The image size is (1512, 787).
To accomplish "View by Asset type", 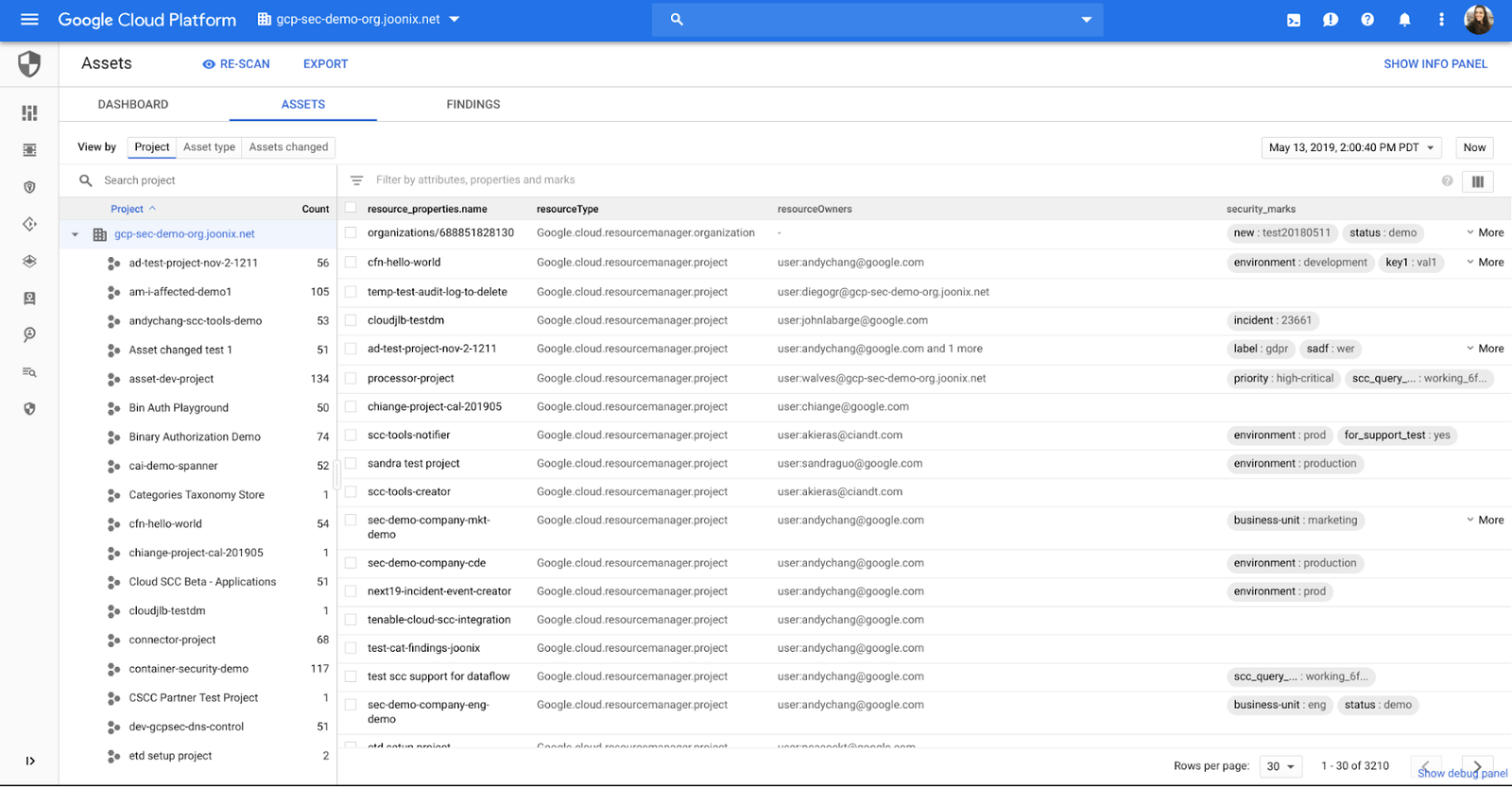I will [210, 147].
